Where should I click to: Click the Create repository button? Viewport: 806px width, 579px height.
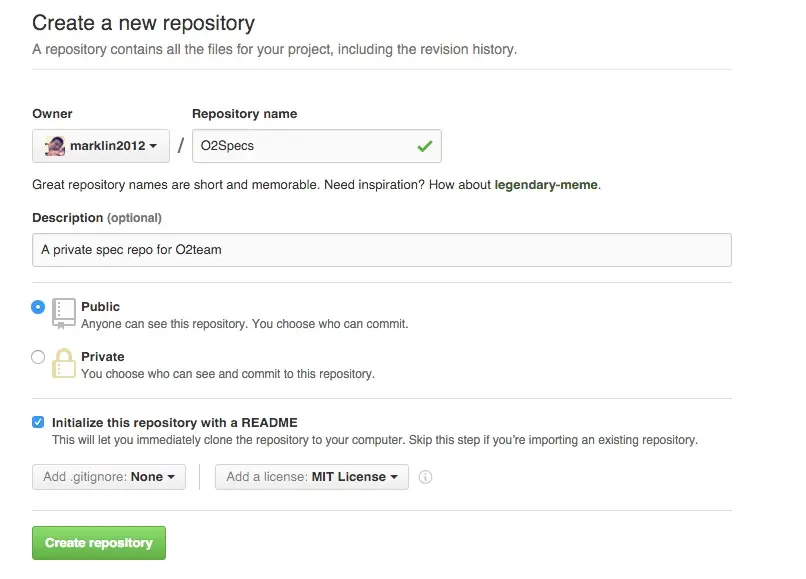(x=99, y=542)
